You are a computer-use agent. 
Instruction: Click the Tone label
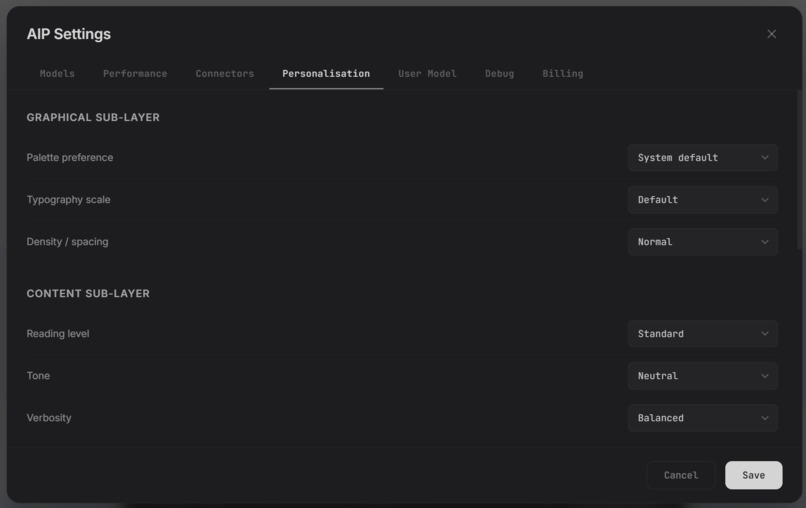click(x=38, y=376)
